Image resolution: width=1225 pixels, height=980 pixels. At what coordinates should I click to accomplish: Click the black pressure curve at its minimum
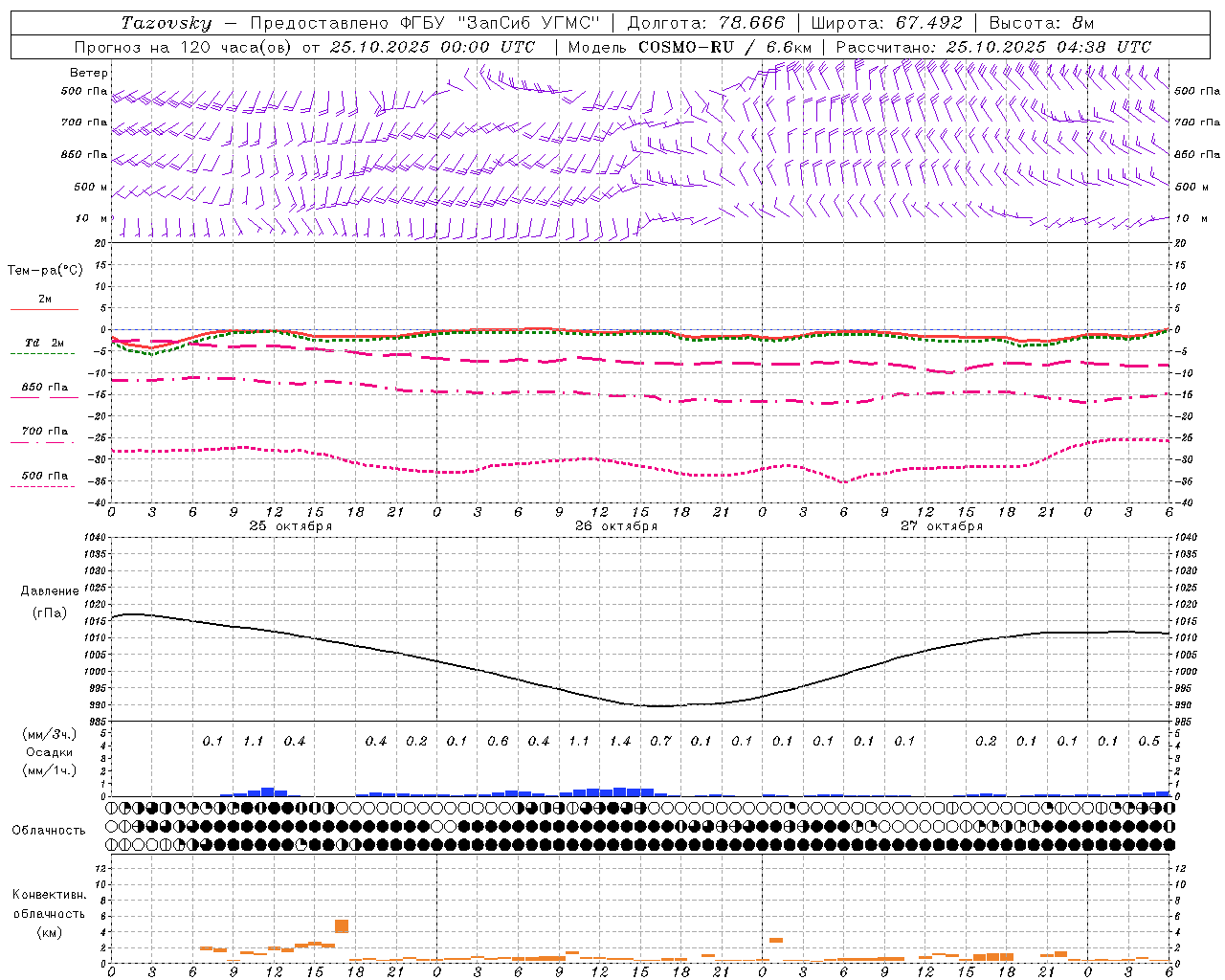pos(659,706)
